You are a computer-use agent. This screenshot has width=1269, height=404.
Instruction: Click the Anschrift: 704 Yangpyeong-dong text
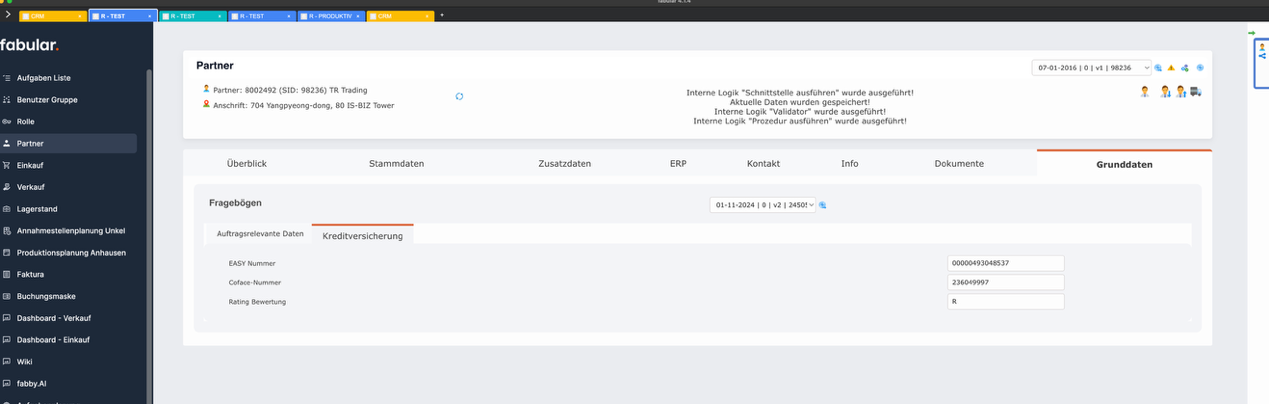[x=304, y=105]
